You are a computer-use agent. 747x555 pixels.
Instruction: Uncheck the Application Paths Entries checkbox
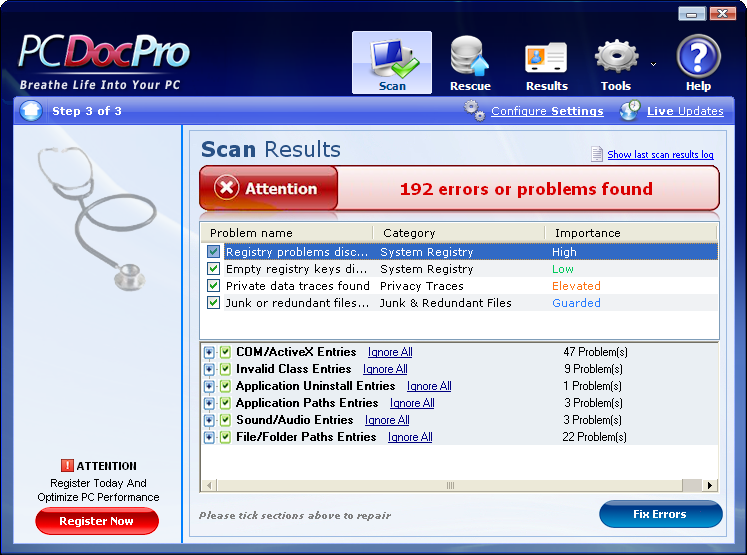coord(225,403)
